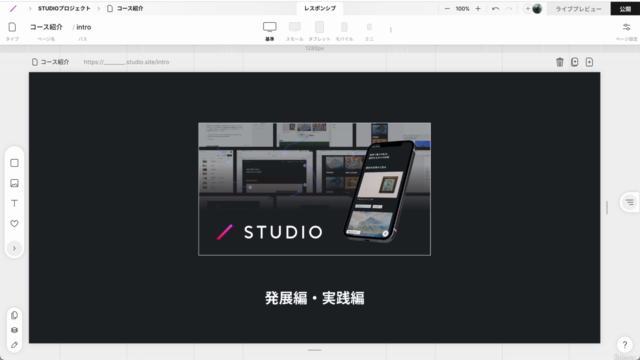This screenshot has height=360, width=640.
Task: Undo the last action
Action: [496, 9]
